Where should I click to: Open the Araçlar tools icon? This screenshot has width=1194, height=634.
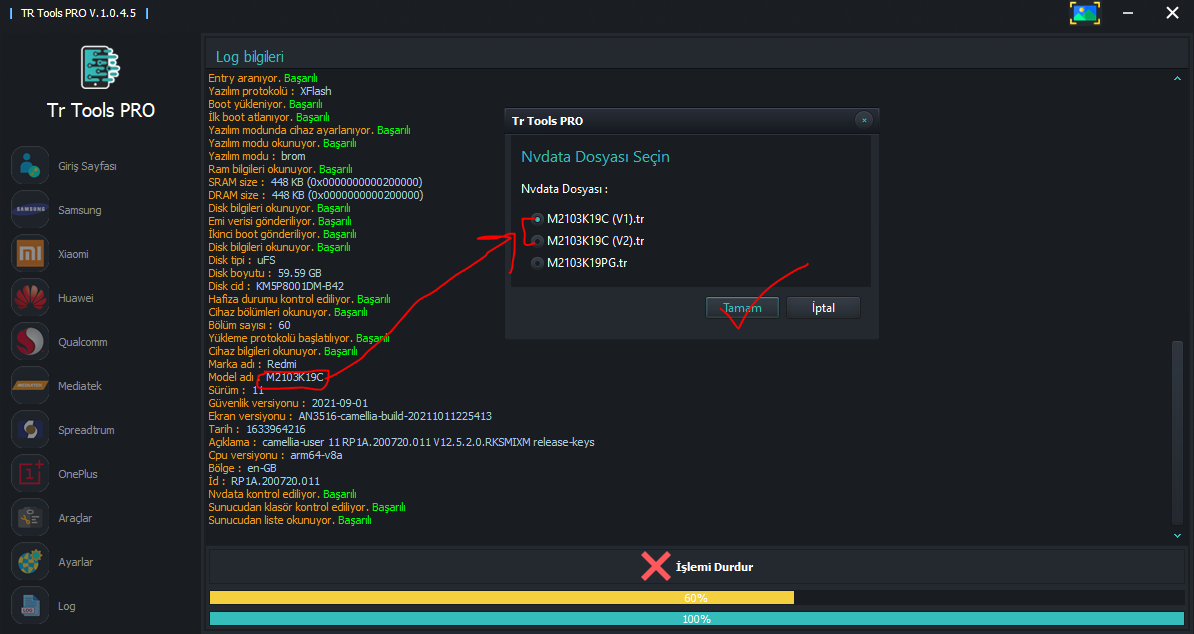pos(30,518)
